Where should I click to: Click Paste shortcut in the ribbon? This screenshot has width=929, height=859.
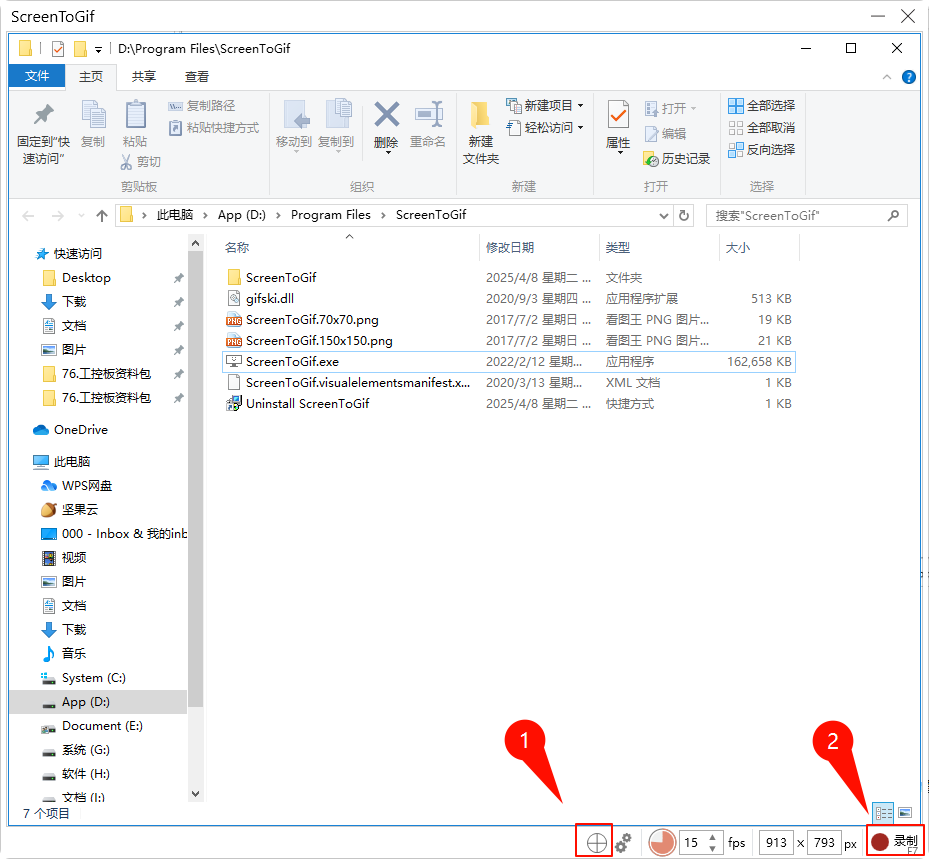pos(214,127)
